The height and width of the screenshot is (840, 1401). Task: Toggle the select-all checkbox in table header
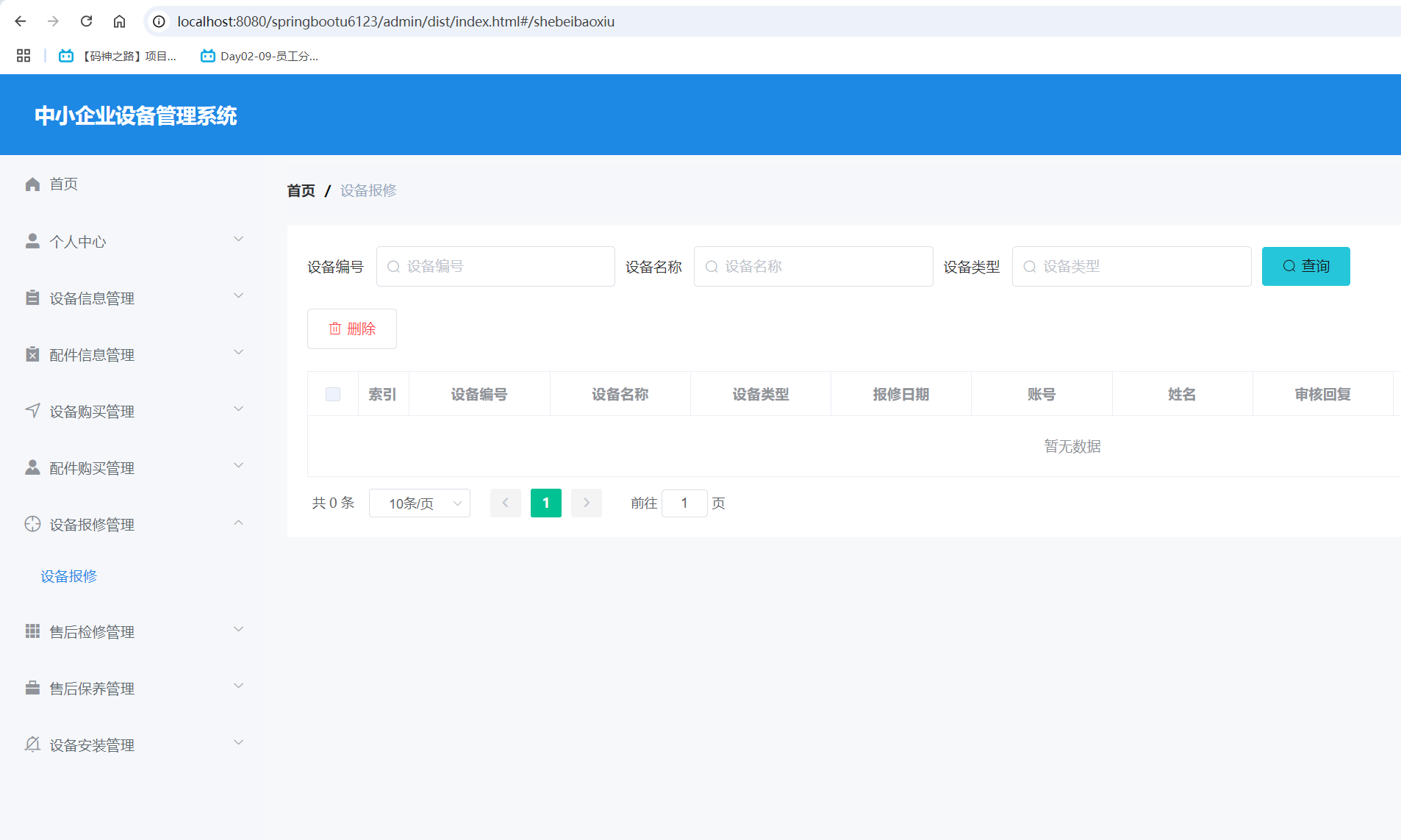(333, 394)
